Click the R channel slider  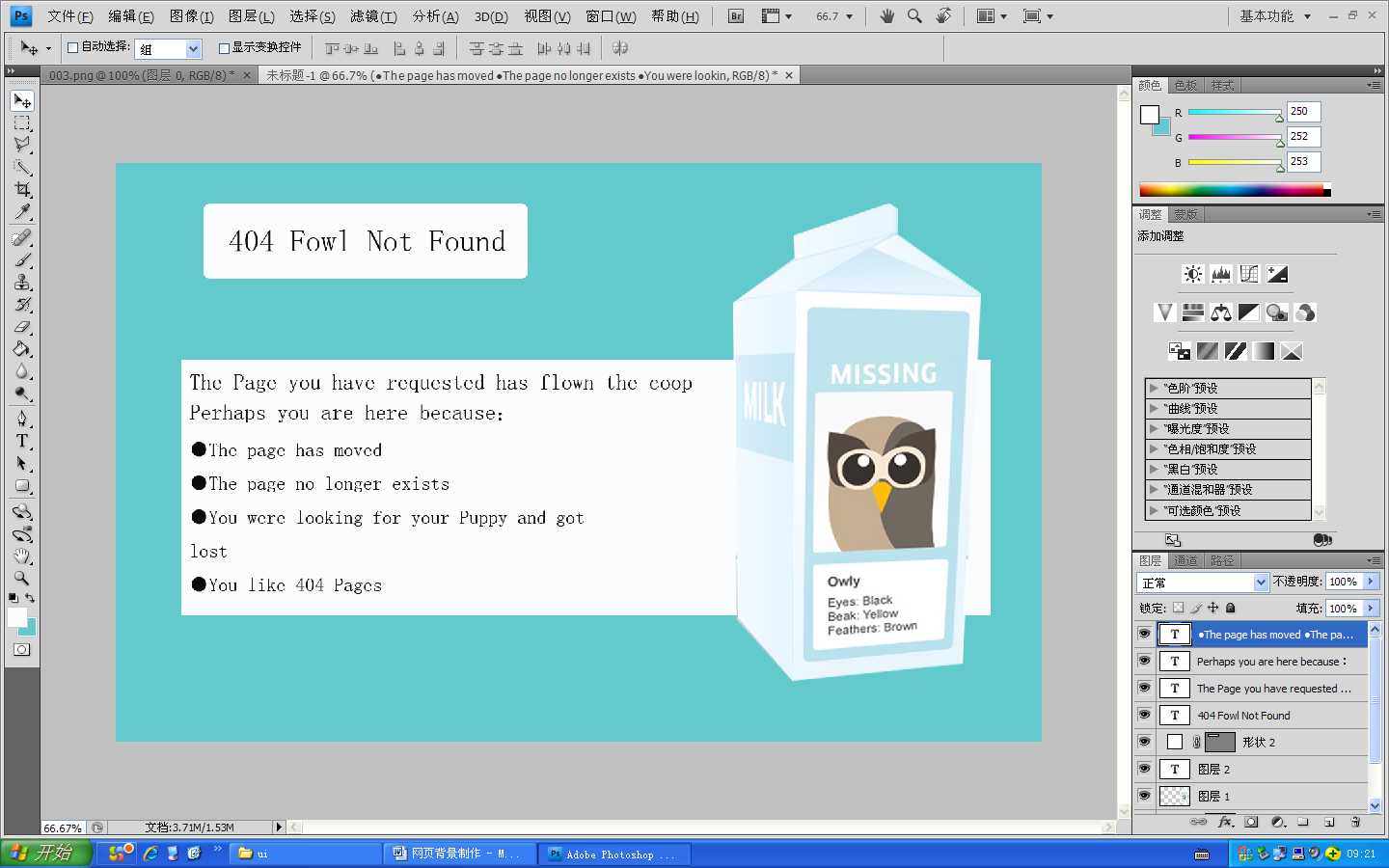tap(1236, 114)
